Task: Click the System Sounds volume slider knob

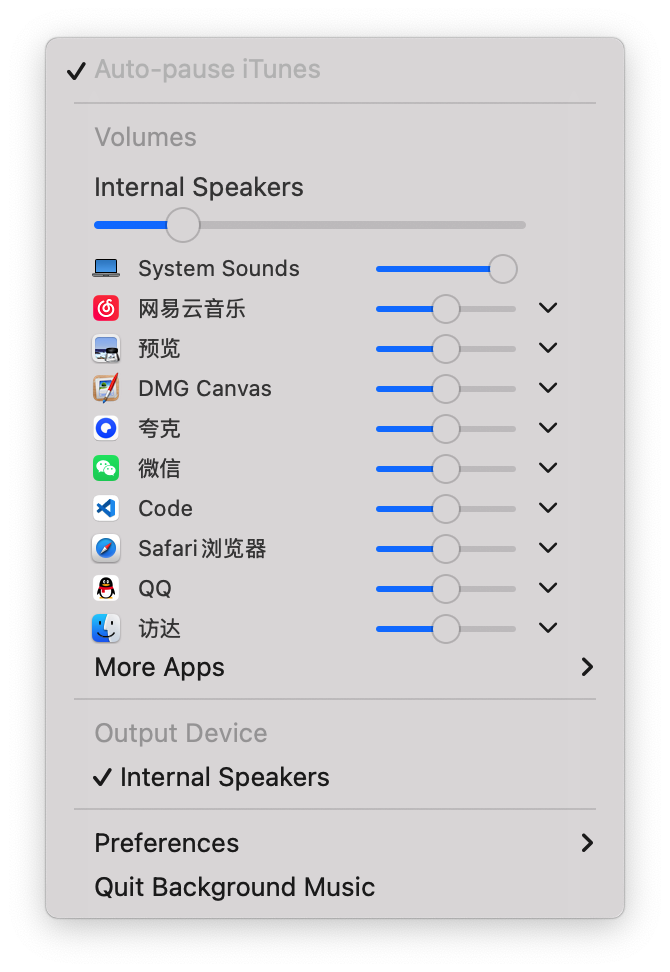Action: click(x=503, y=269)
